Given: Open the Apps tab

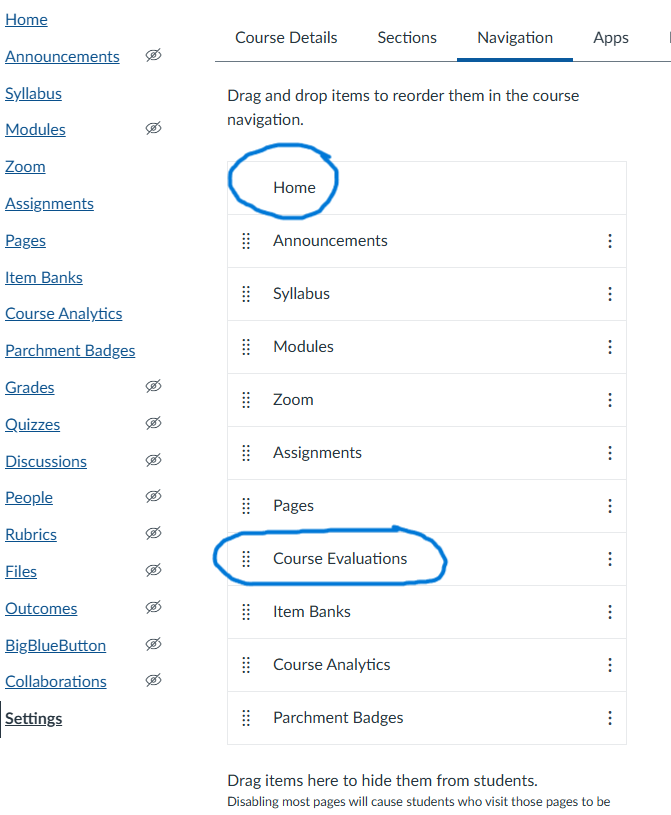Looking at the screenshot, I should (611, 38).
